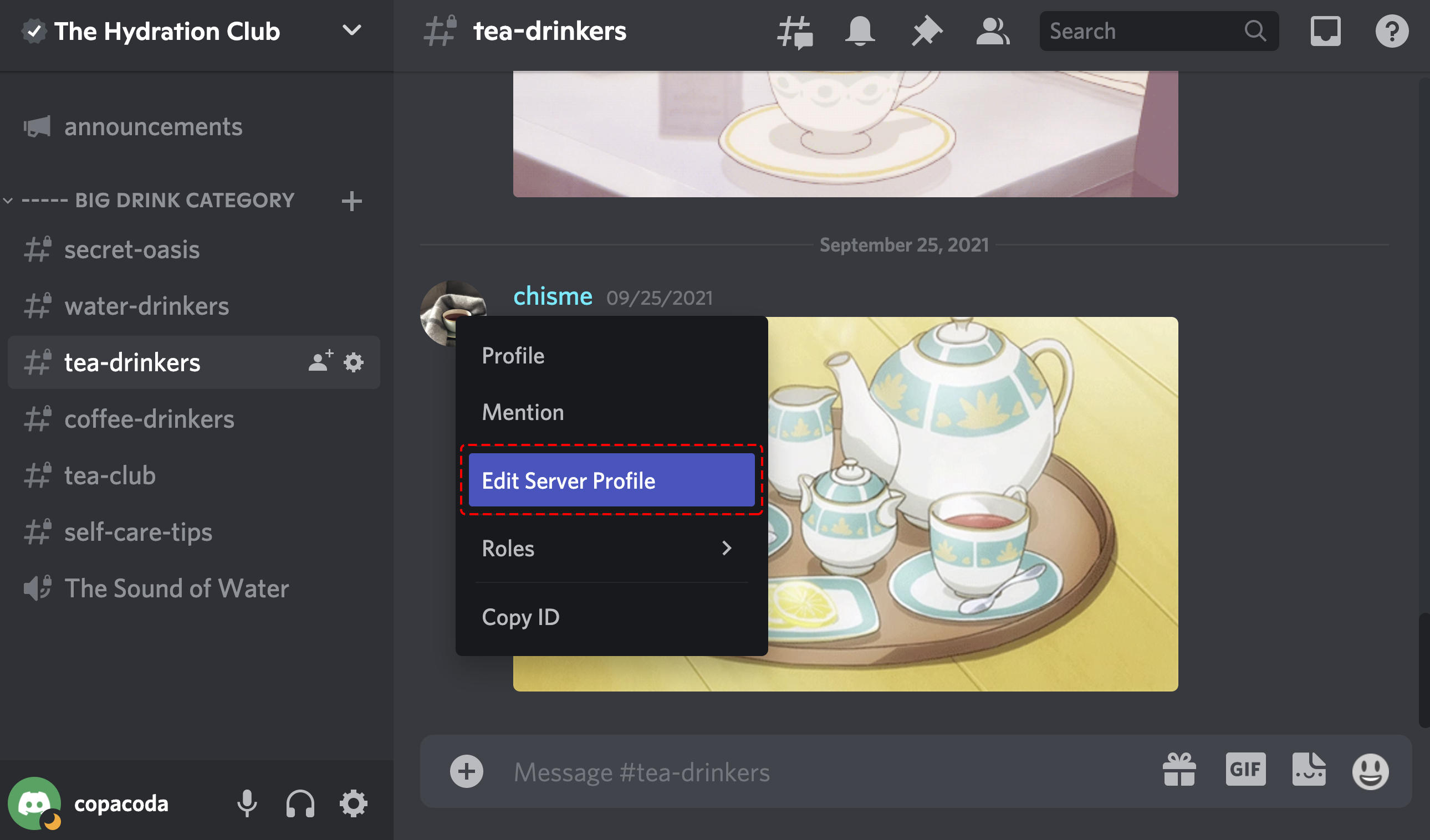Expand Roles submenu in context menu
Image resolution: width=1430 pixels, height=840 pixels.
point(610,549)
